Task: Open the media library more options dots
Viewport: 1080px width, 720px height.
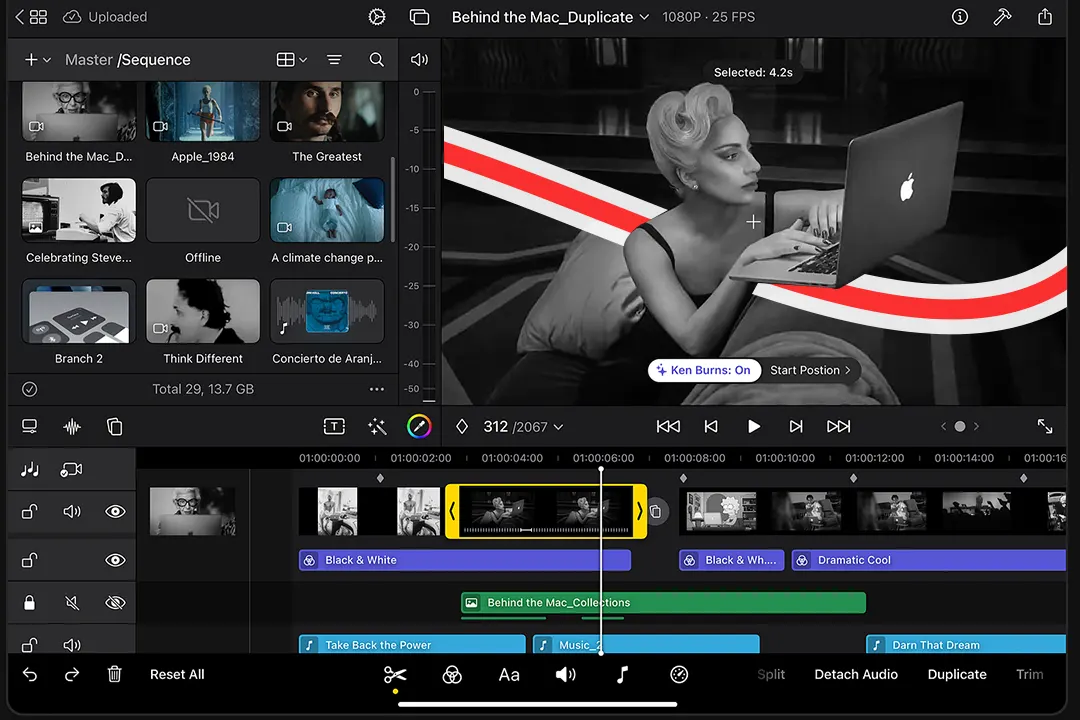Action: click(377, 389)
